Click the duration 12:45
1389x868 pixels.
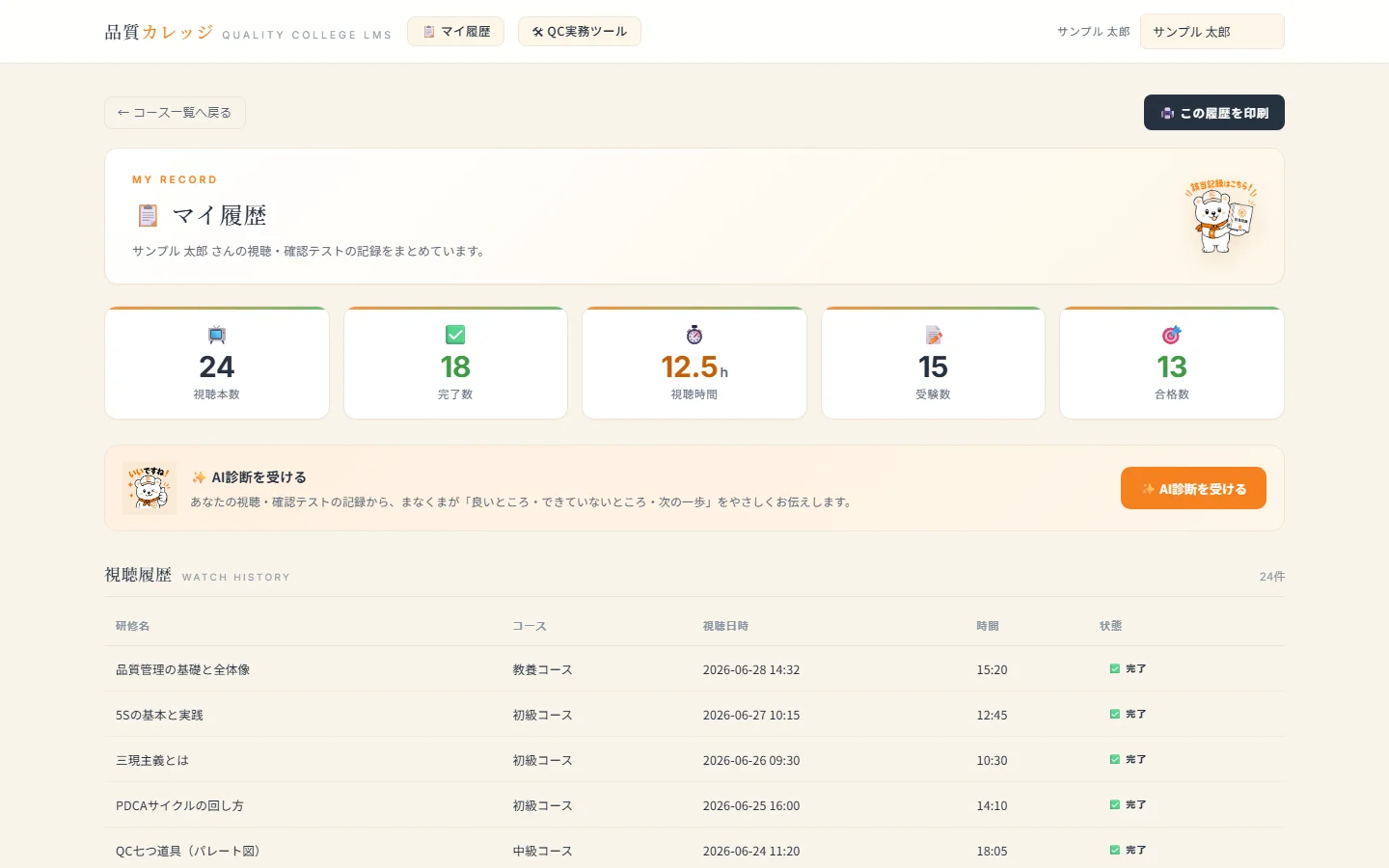992,715
